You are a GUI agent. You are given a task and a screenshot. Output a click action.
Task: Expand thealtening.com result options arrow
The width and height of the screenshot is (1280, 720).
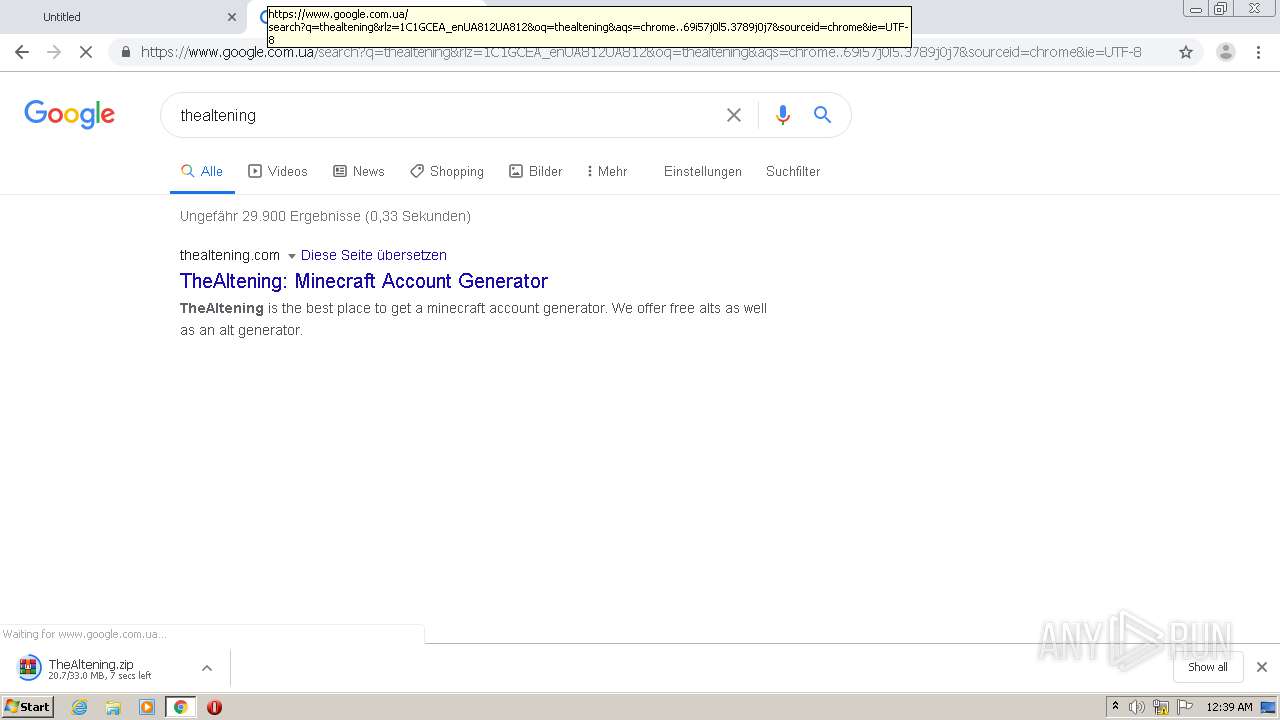pyautogui.click(x=292, y=256)
